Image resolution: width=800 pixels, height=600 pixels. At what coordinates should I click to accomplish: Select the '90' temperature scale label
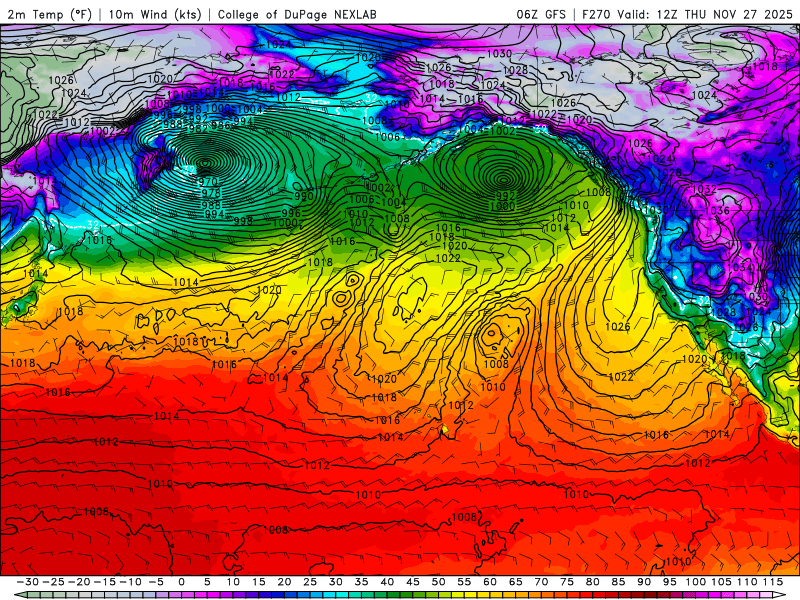coord(644,582)
